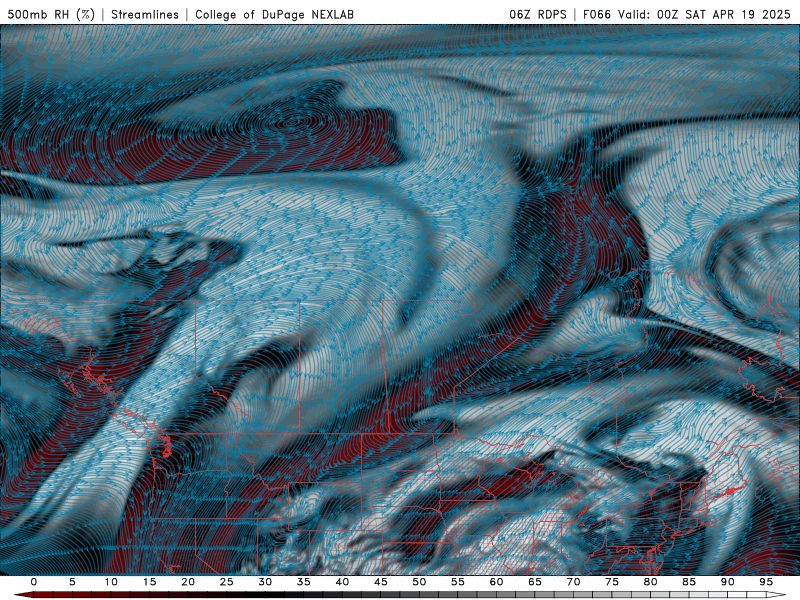Click the colorbar label "75"

coord(612,582)
